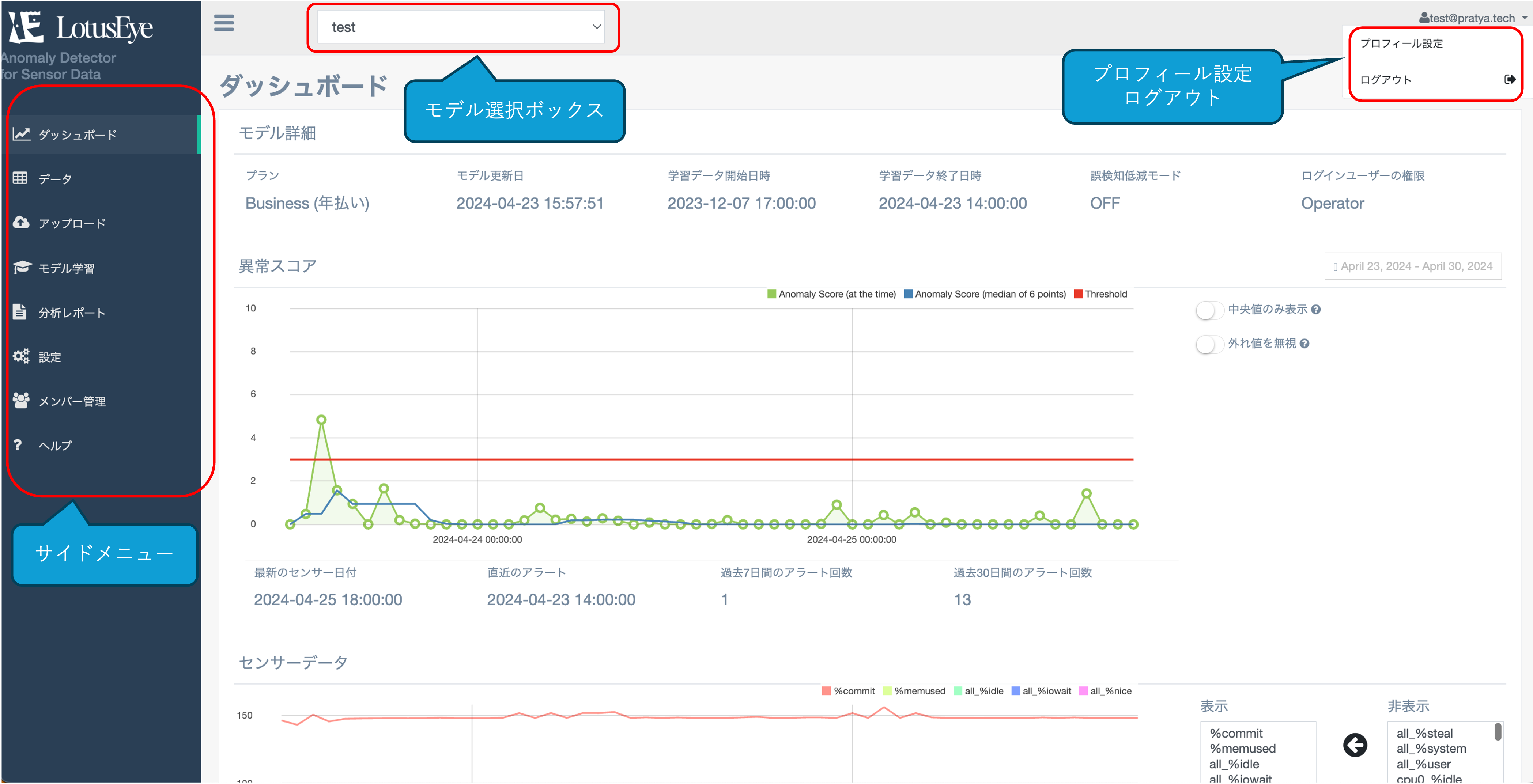
Task: Open 設定 in the side menu
Action: coord(102,357)
